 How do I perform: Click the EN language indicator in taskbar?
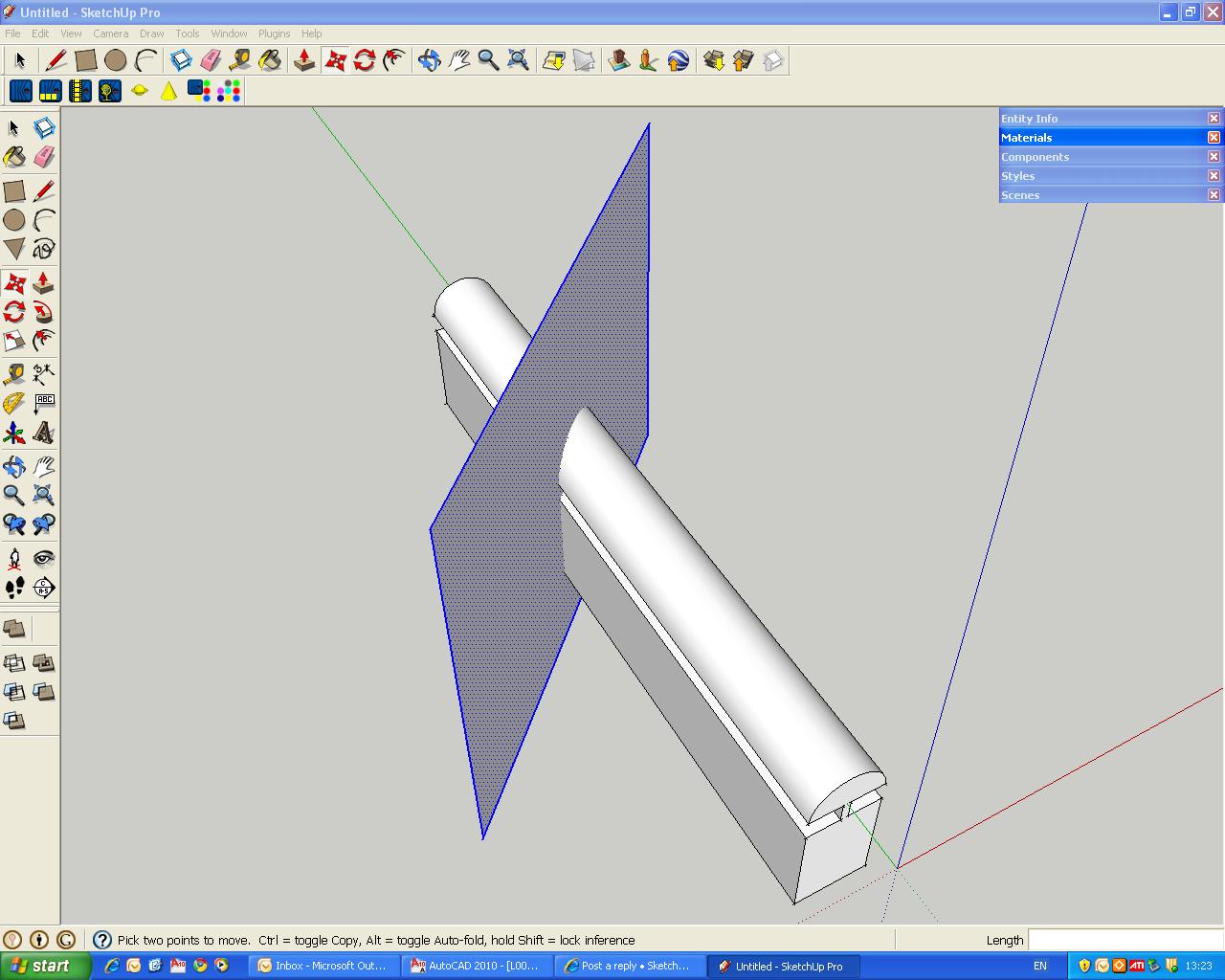(1040, 966)
